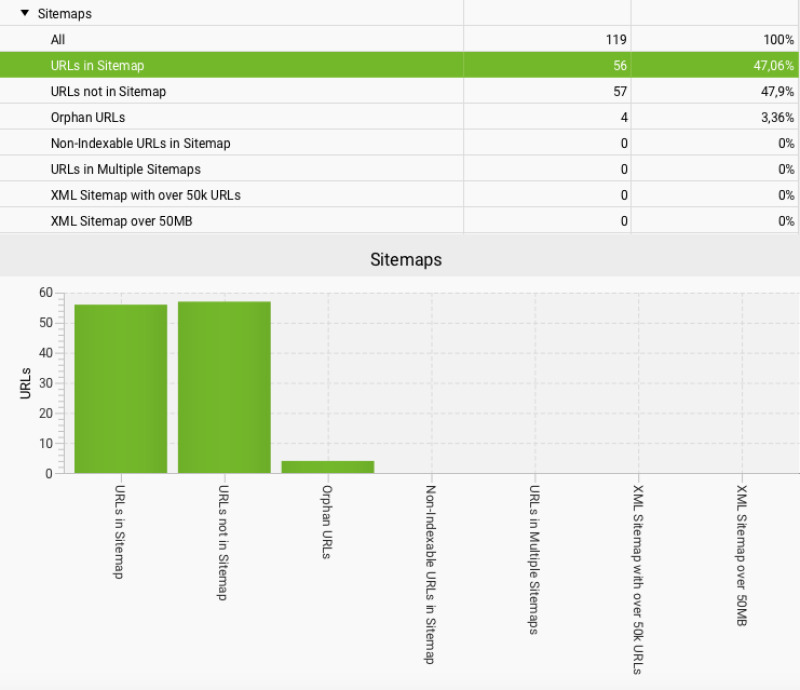Open the URLs not in Sitemap filter
The width and height of the screenshot is (800, 690).
pos(108,92)
